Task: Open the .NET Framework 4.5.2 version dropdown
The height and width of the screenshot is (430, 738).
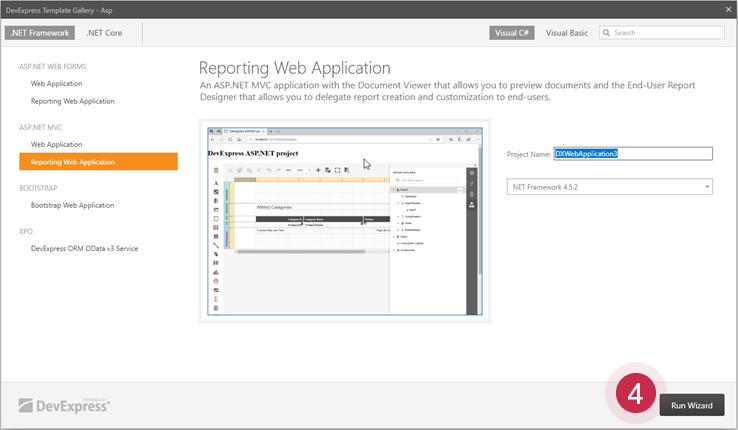Action: pyautogui.click(x=610, y=187)
